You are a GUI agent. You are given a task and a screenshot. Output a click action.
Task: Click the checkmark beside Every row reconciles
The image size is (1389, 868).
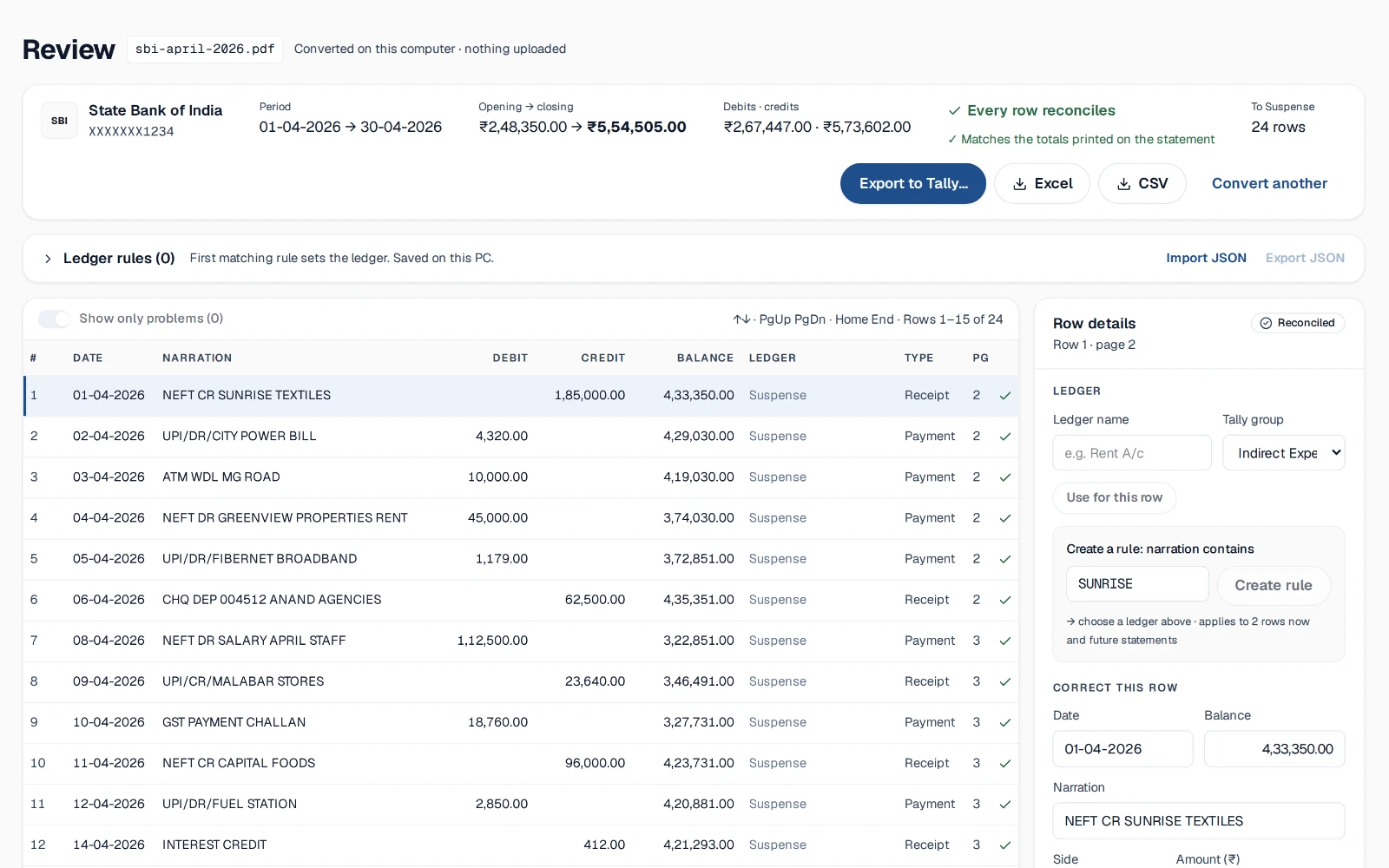(954, 111)
